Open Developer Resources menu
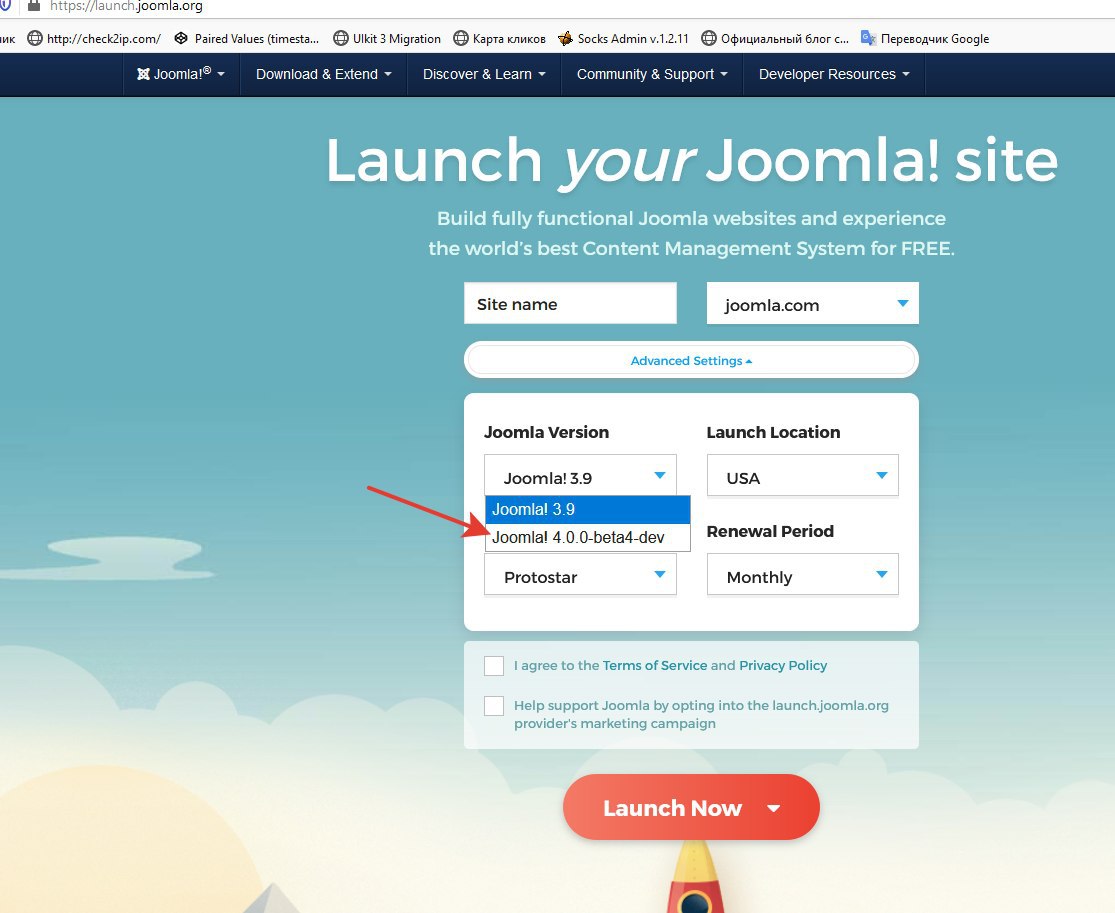Viewport: 1115px width, 913px height. [x=834, y=74]
